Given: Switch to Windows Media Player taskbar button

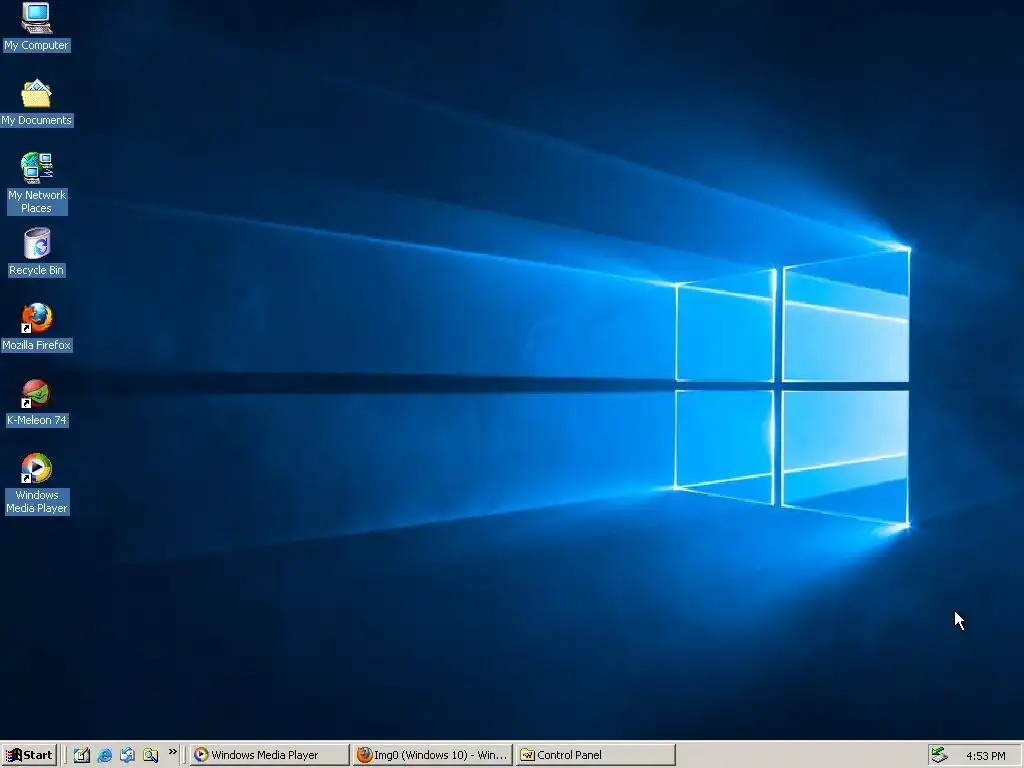Looking at the screenshot, I should click(x=270, y=755).
